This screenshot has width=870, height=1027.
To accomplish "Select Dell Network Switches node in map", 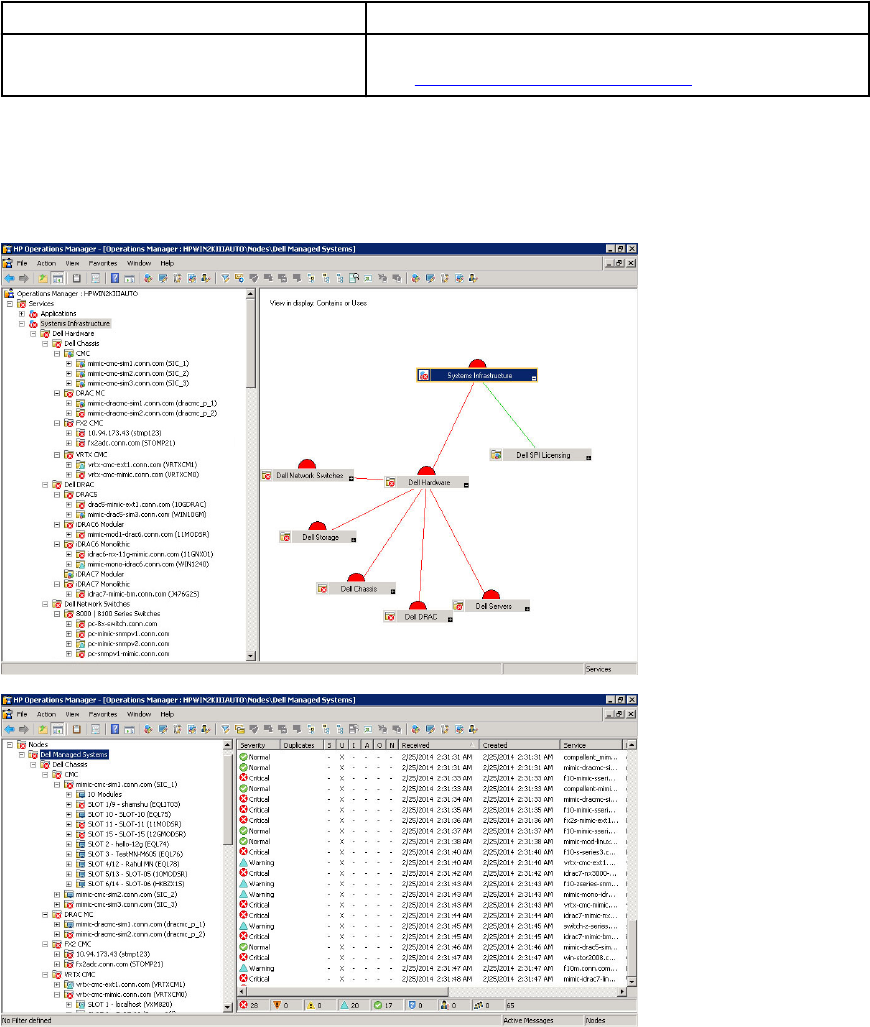I will (x=307, y=476).
